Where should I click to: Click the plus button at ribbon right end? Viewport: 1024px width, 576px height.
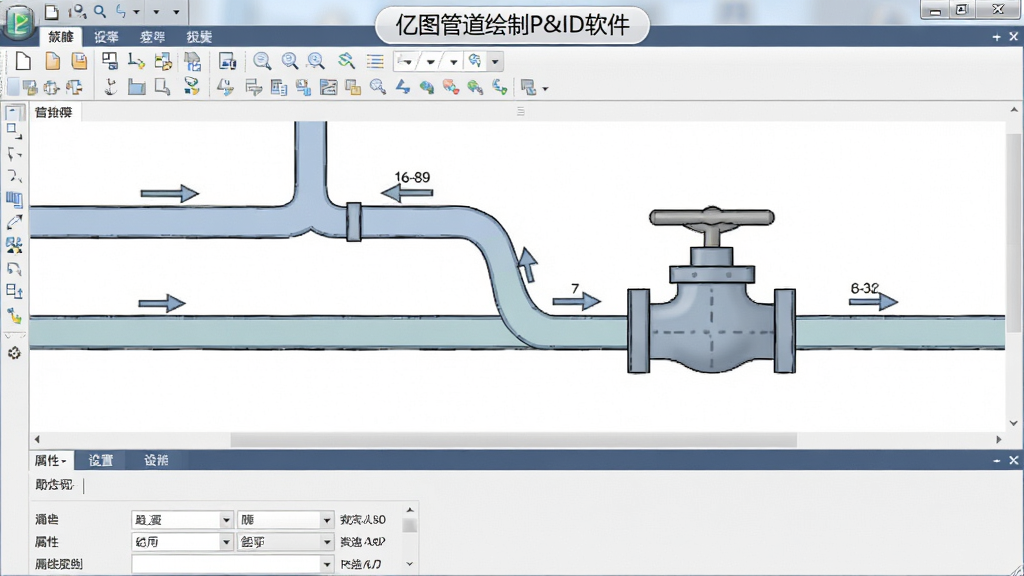pyautogui.click(x=997, y=37)
